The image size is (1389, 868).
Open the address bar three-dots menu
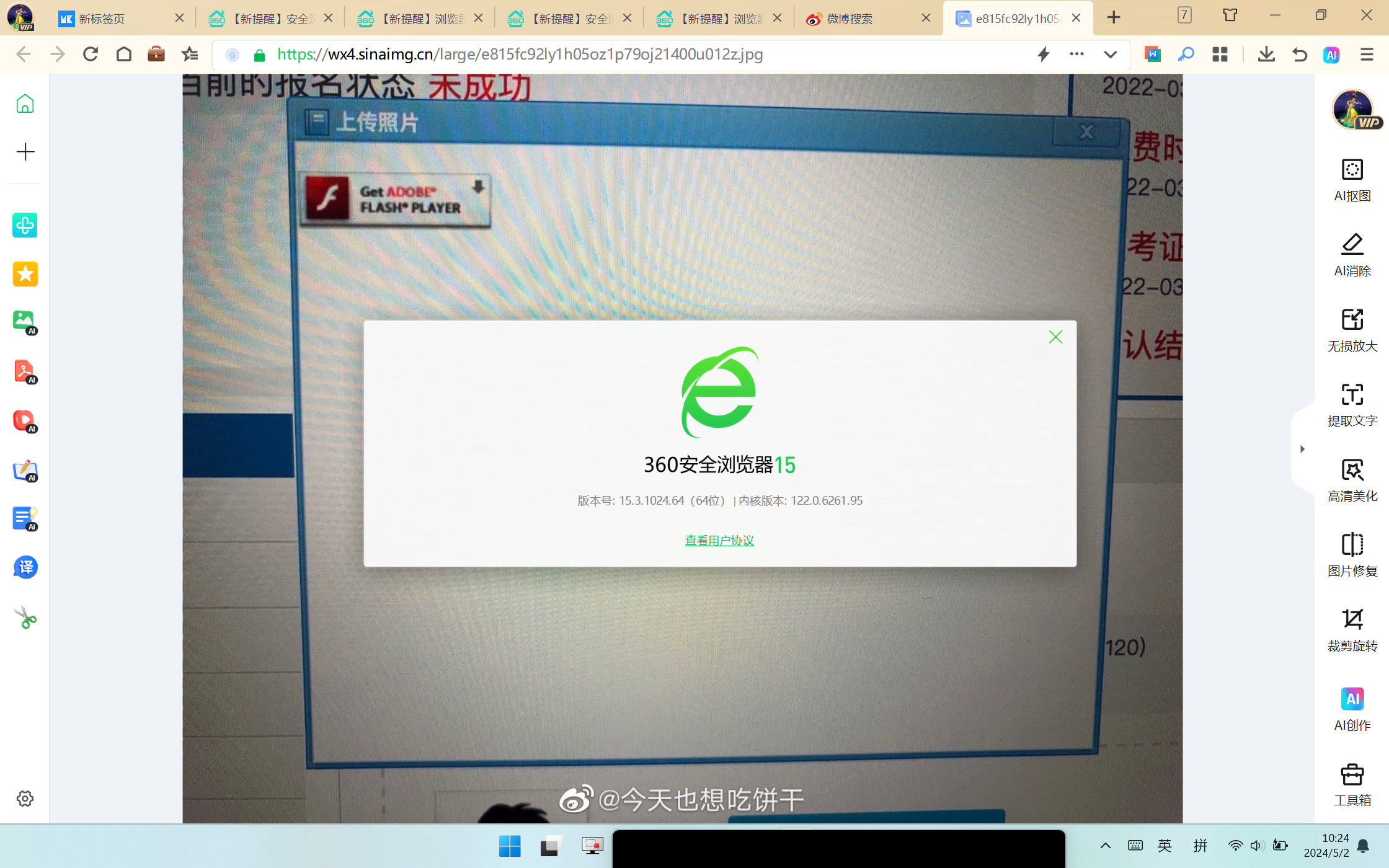coord(1077,54)
